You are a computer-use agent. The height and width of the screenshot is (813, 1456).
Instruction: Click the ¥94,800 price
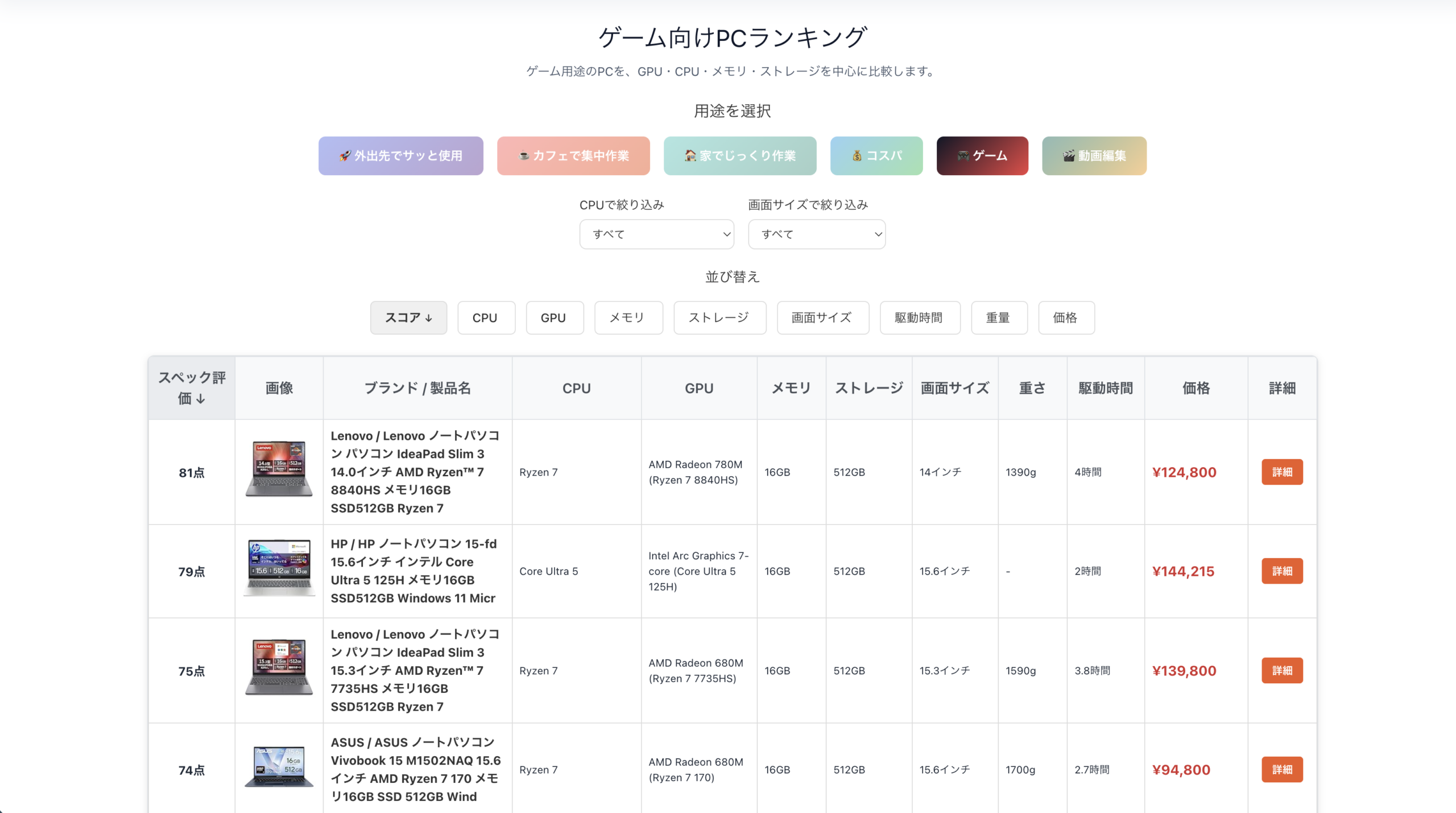[x=1181, y=770]
